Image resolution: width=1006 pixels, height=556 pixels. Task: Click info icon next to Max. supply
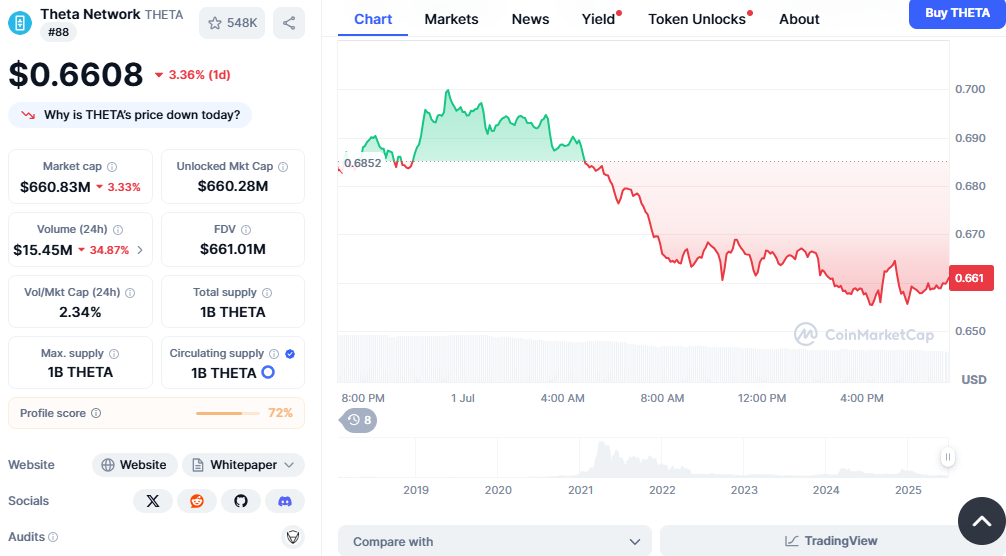114,353
